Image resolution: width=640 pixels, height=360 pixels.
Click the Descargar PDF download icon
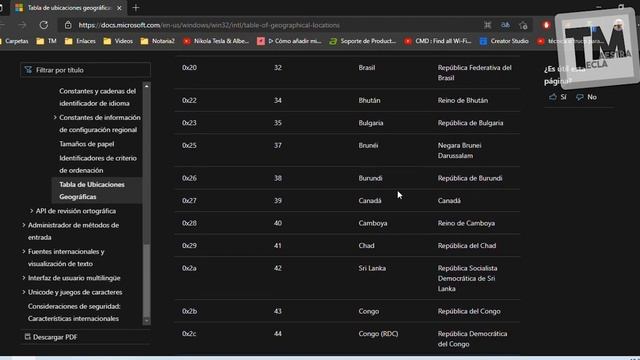[27, 337]
